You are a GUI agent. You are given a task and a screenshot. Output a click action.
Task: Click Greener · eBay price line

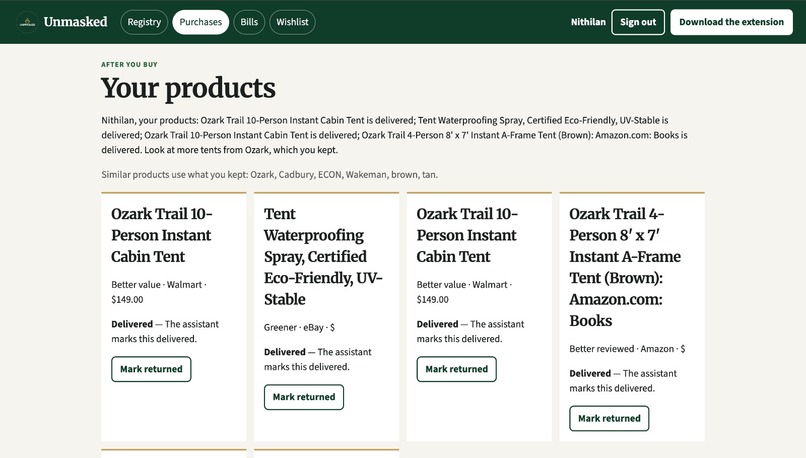point(299,327)
